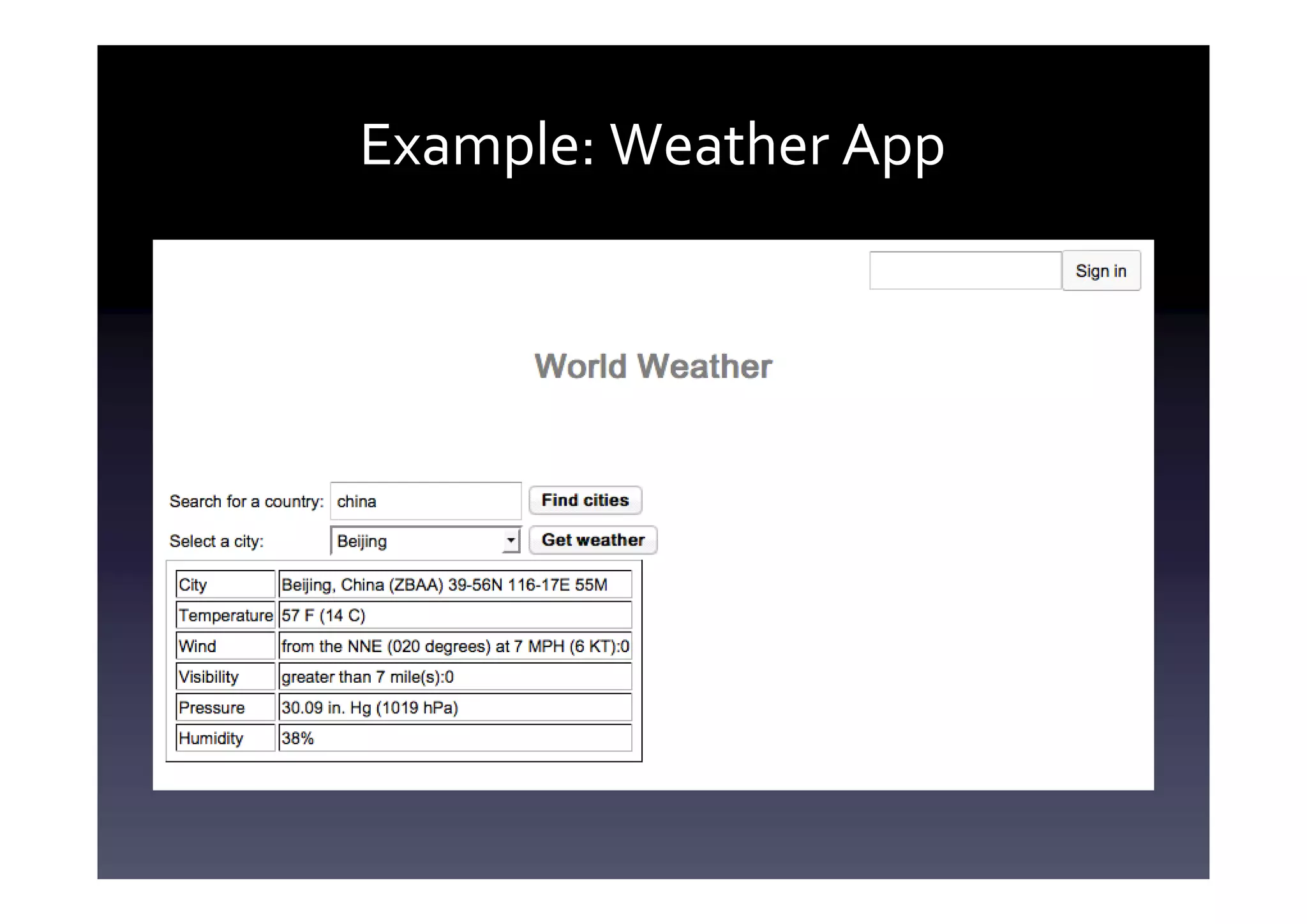Click the slide title 'Example: Weather App'
1307x924 pixels.
pyautogui.click(x=652, y=147)
